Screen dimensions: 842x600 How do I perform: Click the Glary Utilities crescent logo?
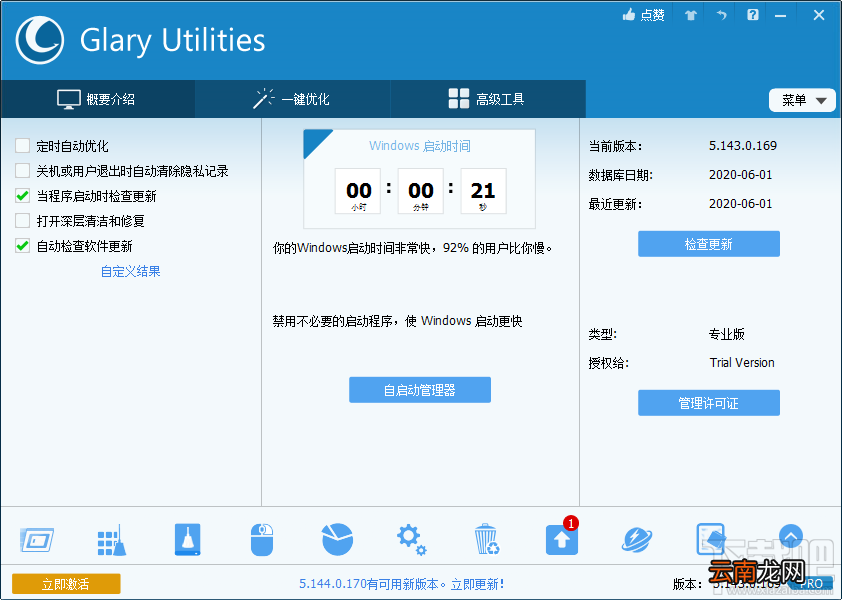point(40,40)
